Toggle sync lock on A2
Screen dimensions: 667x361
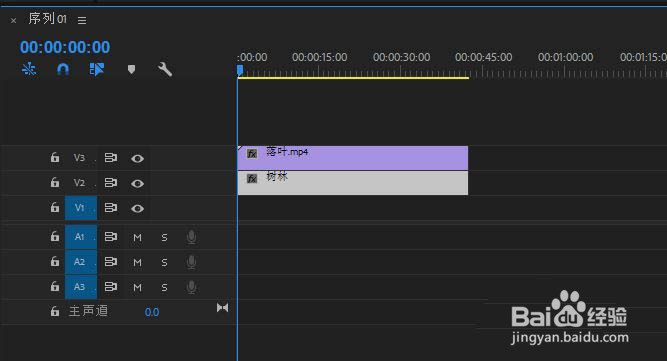pyautogui.click(x=111, y=262)
